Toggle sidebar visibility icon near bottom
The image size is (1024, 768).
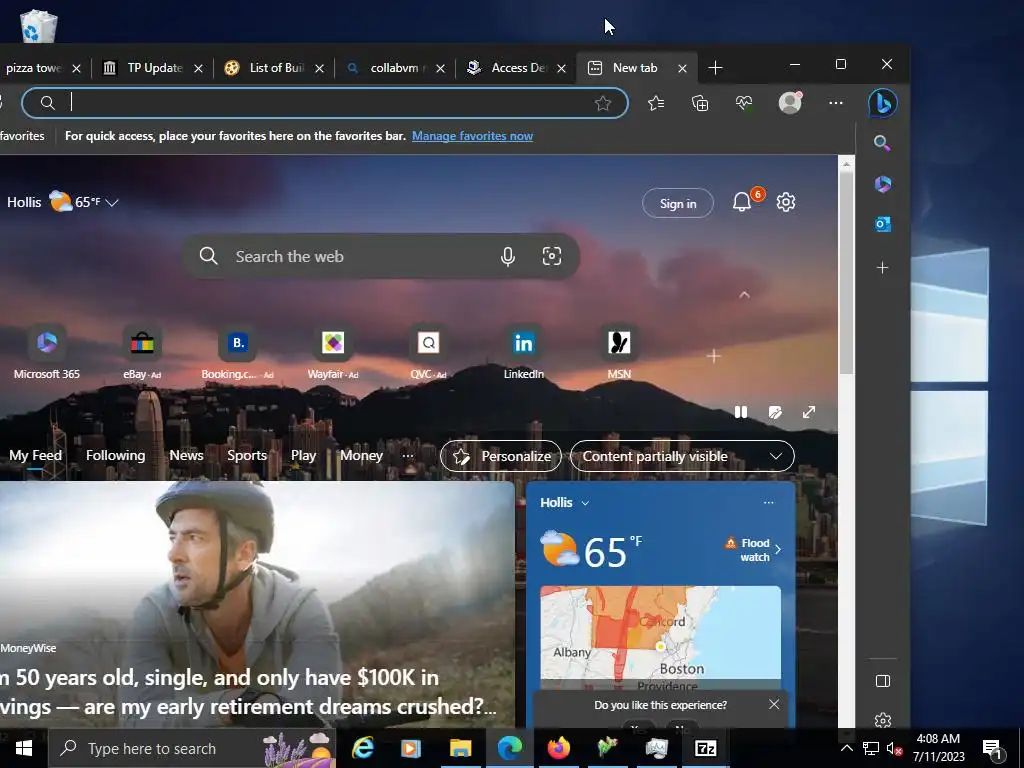(x=882, y=681)
